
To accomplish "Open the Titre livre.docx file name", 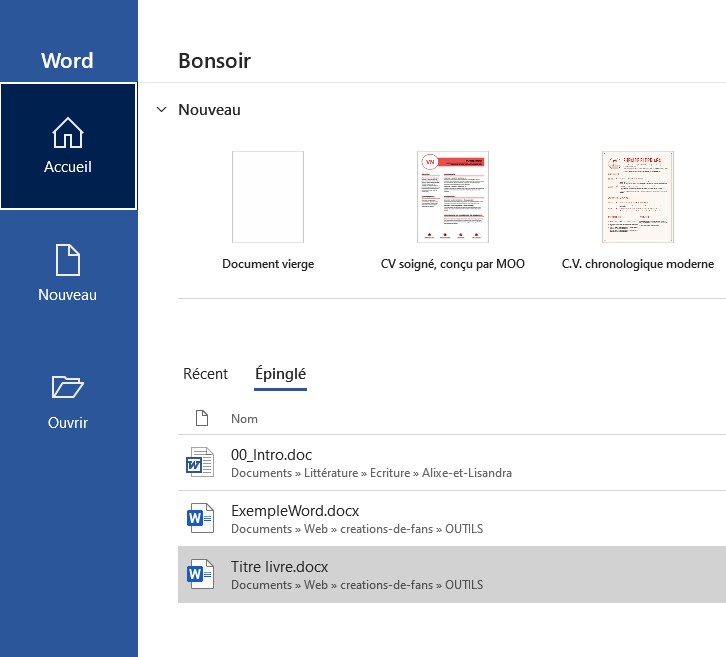I will click(x=279, y=567).
